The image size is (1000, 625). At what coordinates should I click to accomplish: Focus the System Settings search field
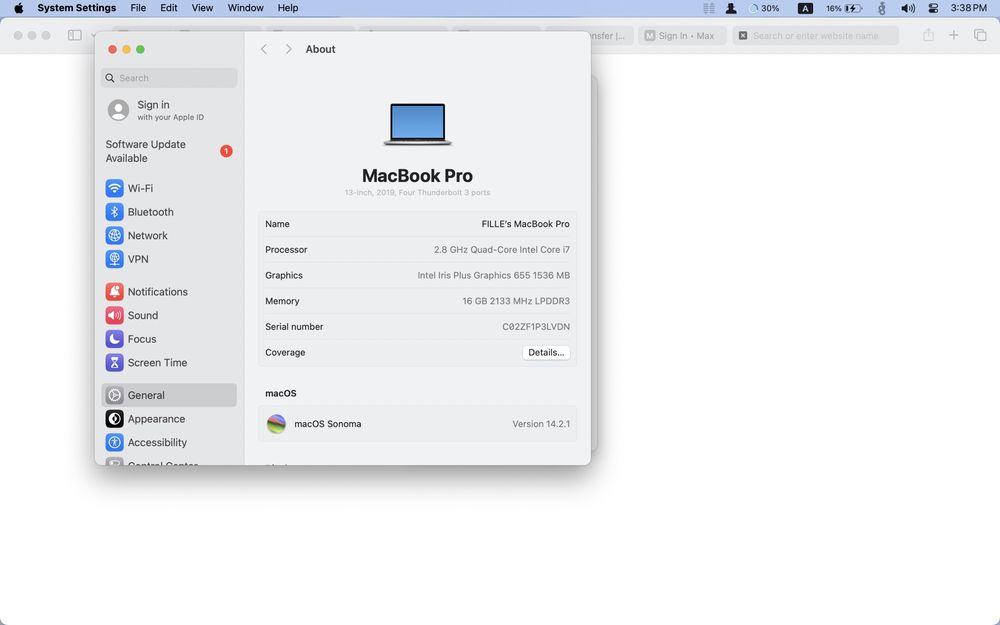pos(168,78)
